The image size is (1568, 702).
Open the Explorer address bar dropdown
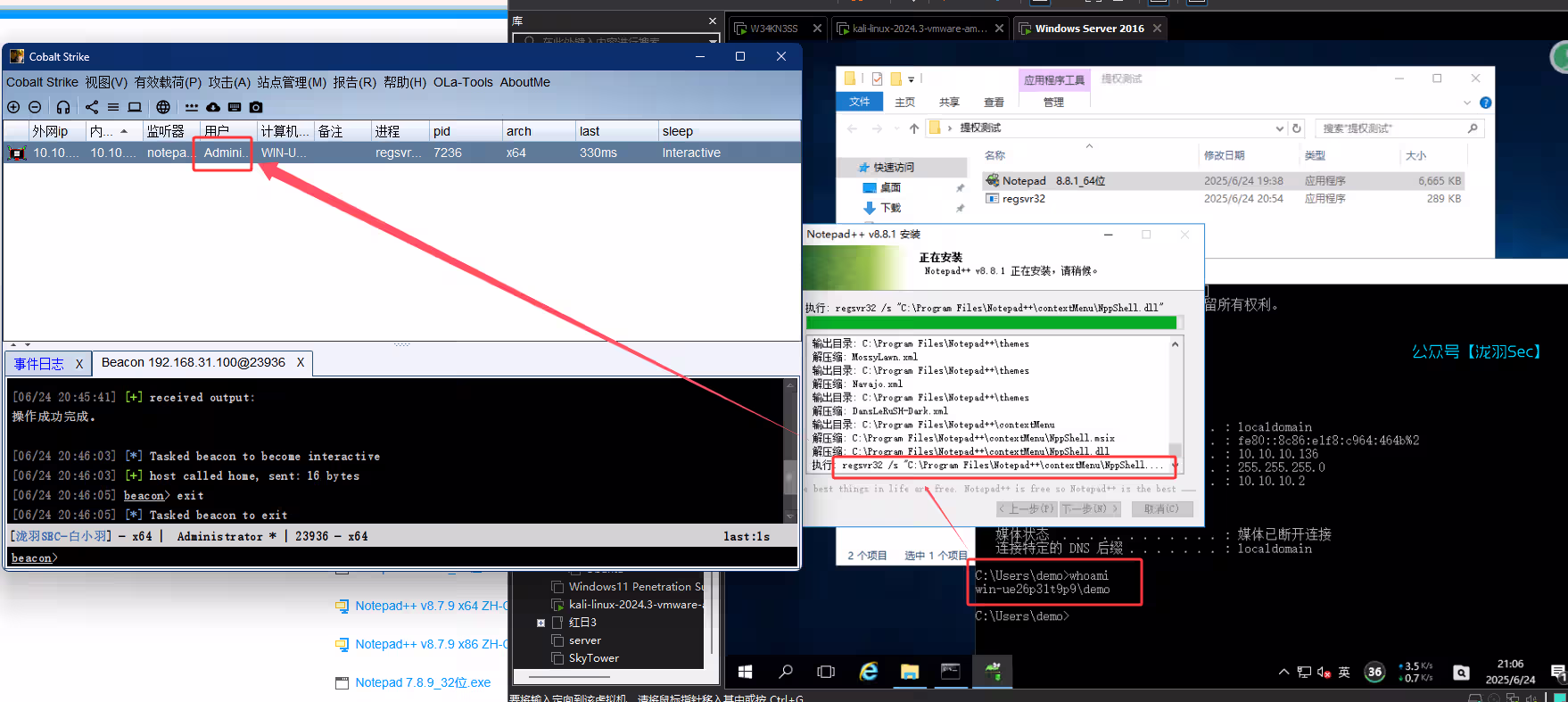click(1280, 128)
